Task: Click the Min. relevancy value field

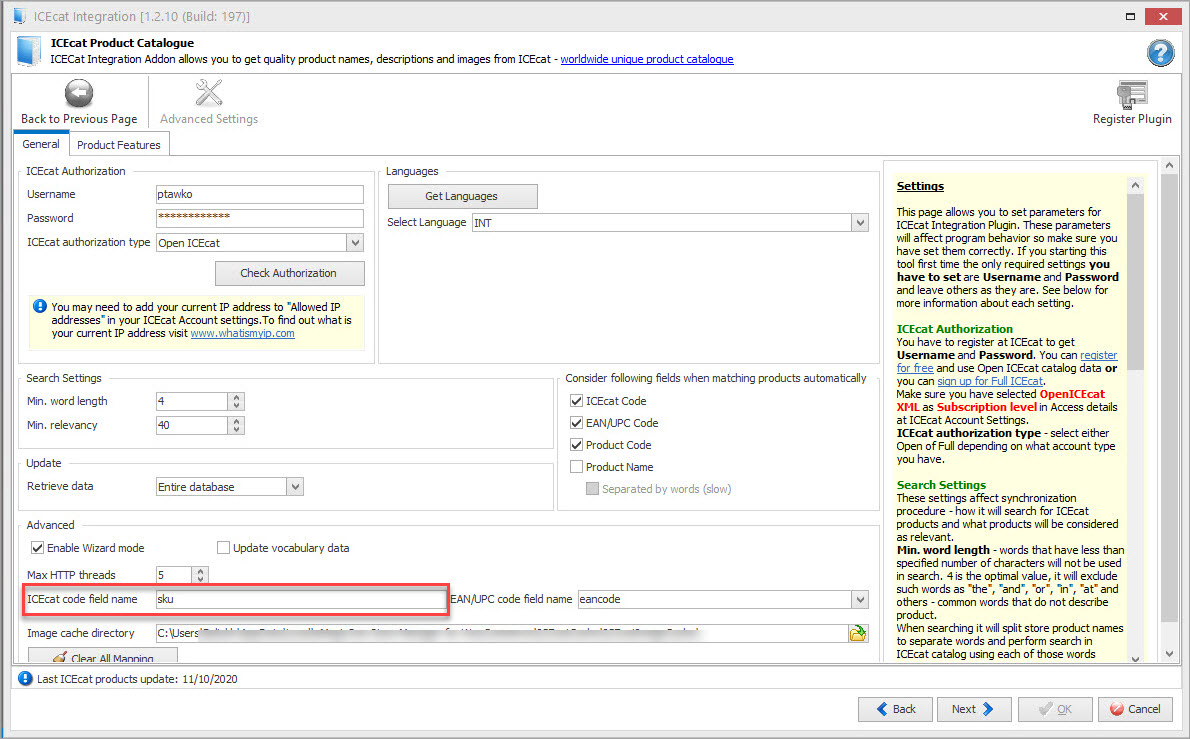Action: pyautogui.click(x=191, y=426)
